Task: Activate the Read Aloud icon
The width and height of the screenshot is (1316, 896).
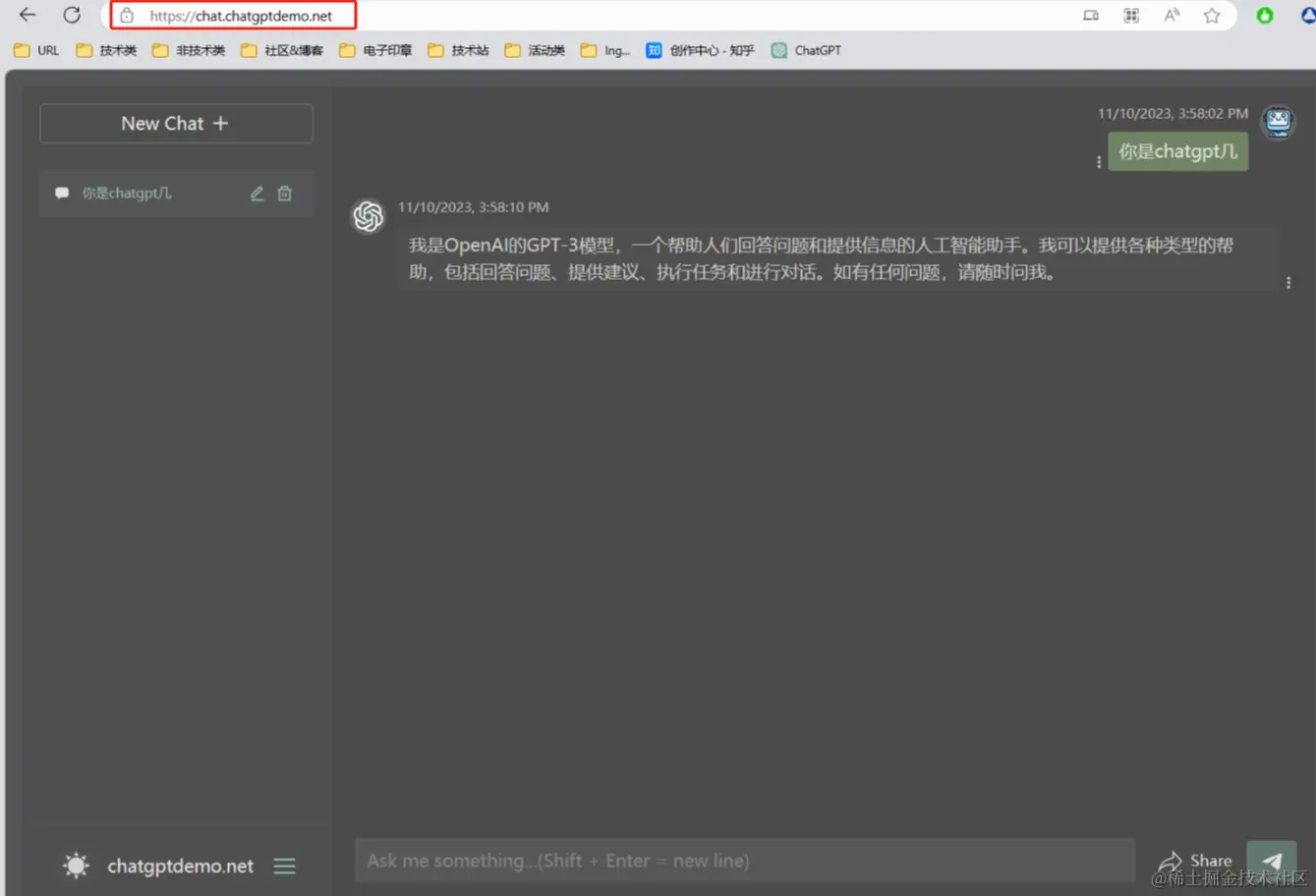Action: (1172, 16)
